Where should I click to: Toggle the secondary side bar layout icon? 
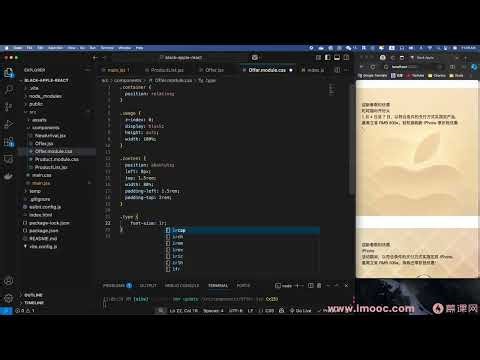[x=346, y=58]
